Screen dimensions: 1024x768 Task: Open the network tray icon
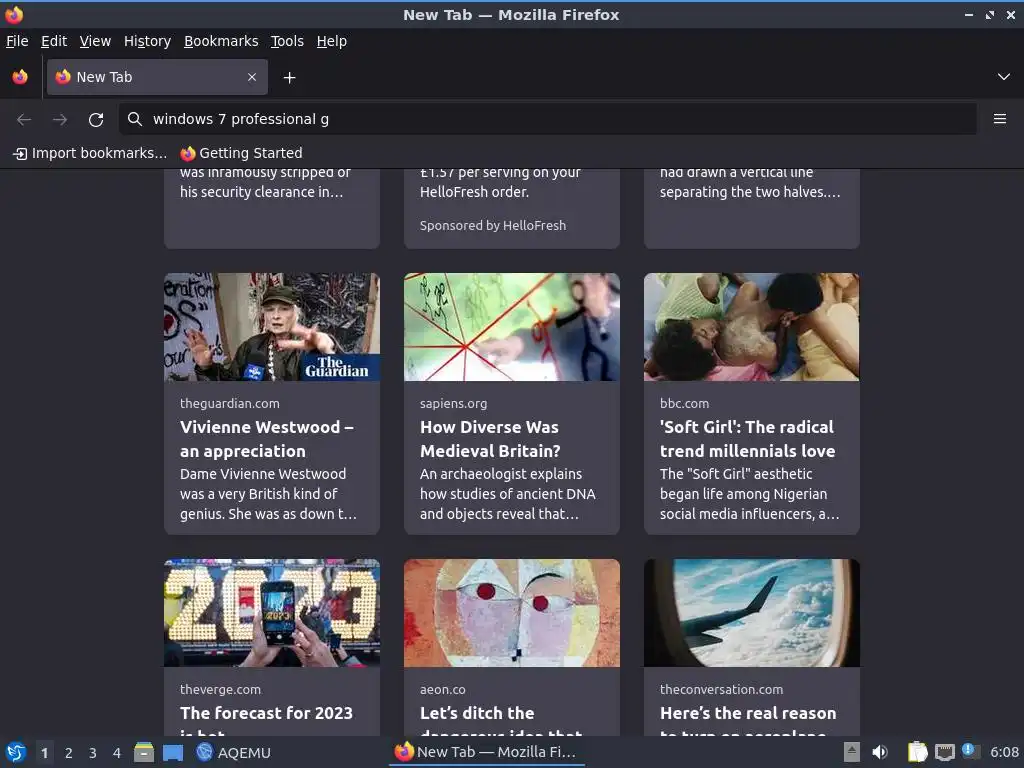click(x=944, y=752)
